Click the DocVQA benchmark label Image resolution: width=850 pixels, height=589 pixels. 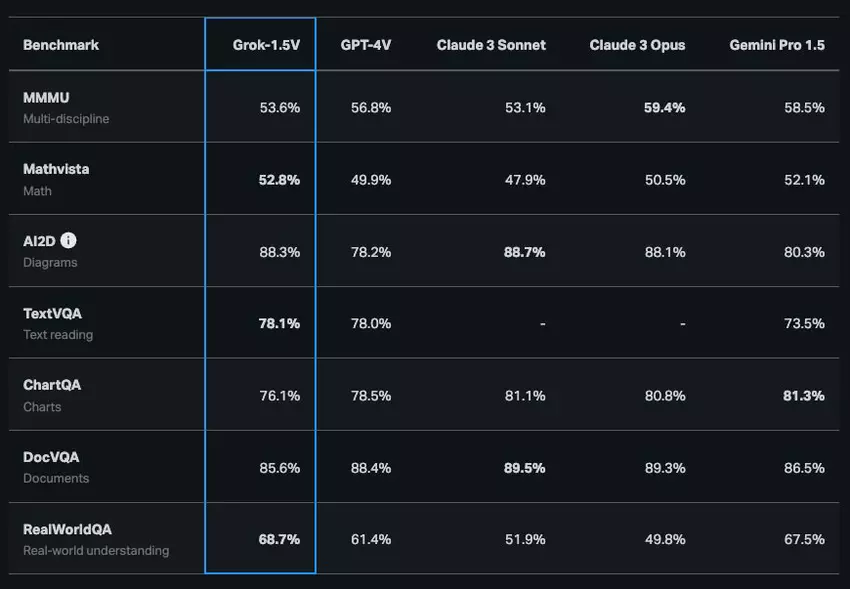51,457
